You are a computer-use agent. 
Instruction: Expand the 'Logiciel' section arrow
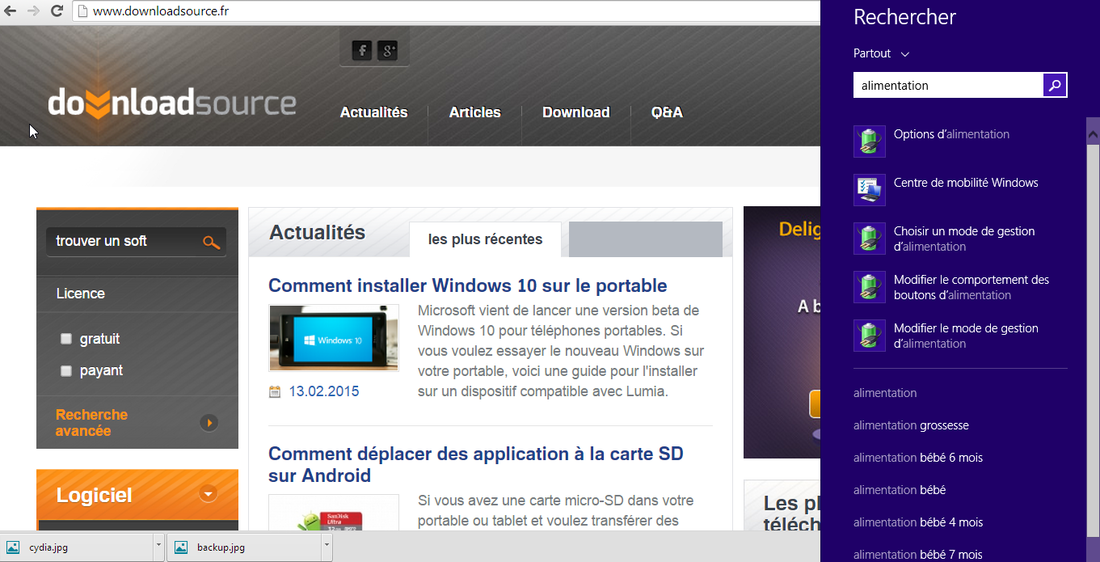(208, 494)
